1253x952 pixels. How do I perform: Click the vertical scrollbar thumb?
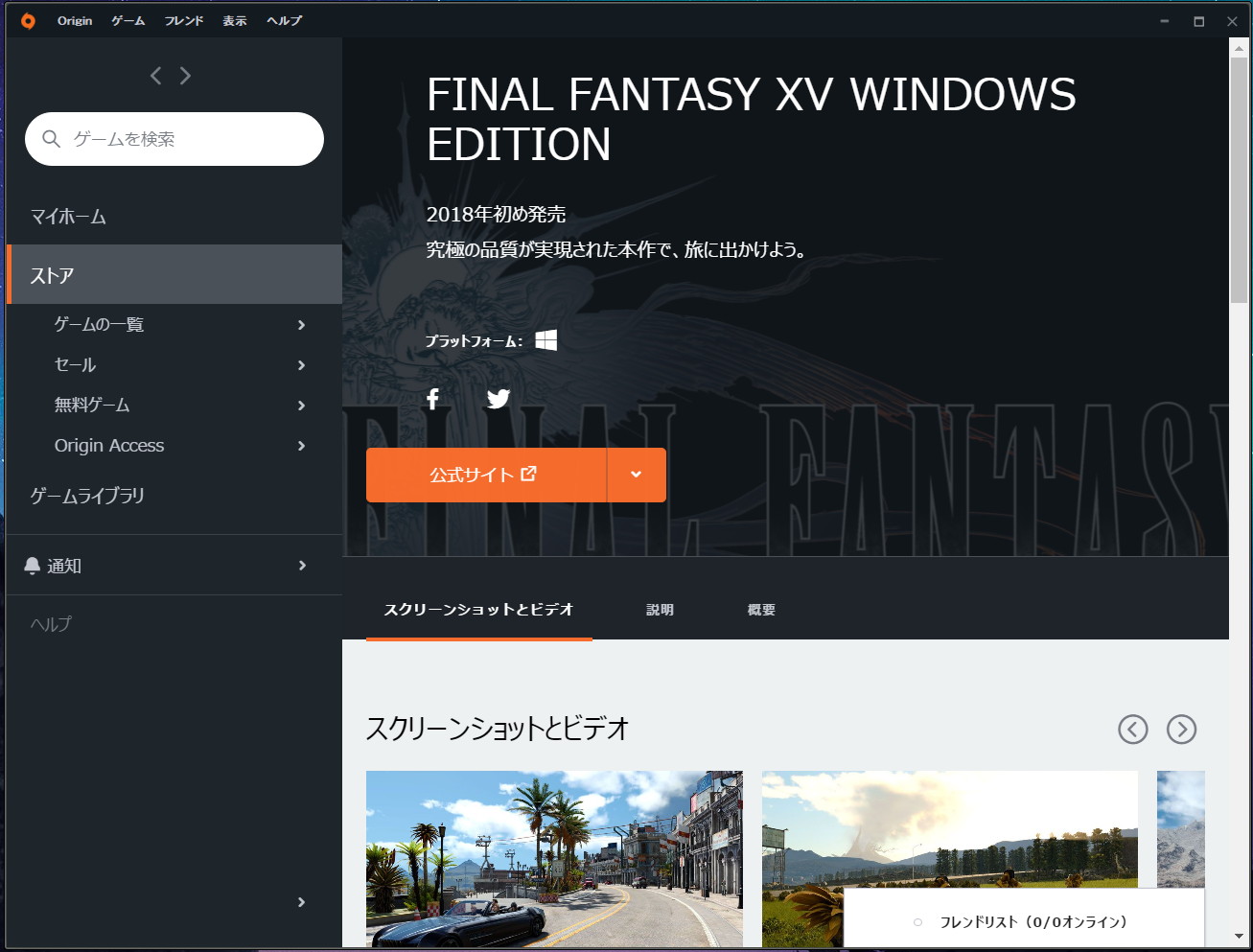tap(1239, 178)
